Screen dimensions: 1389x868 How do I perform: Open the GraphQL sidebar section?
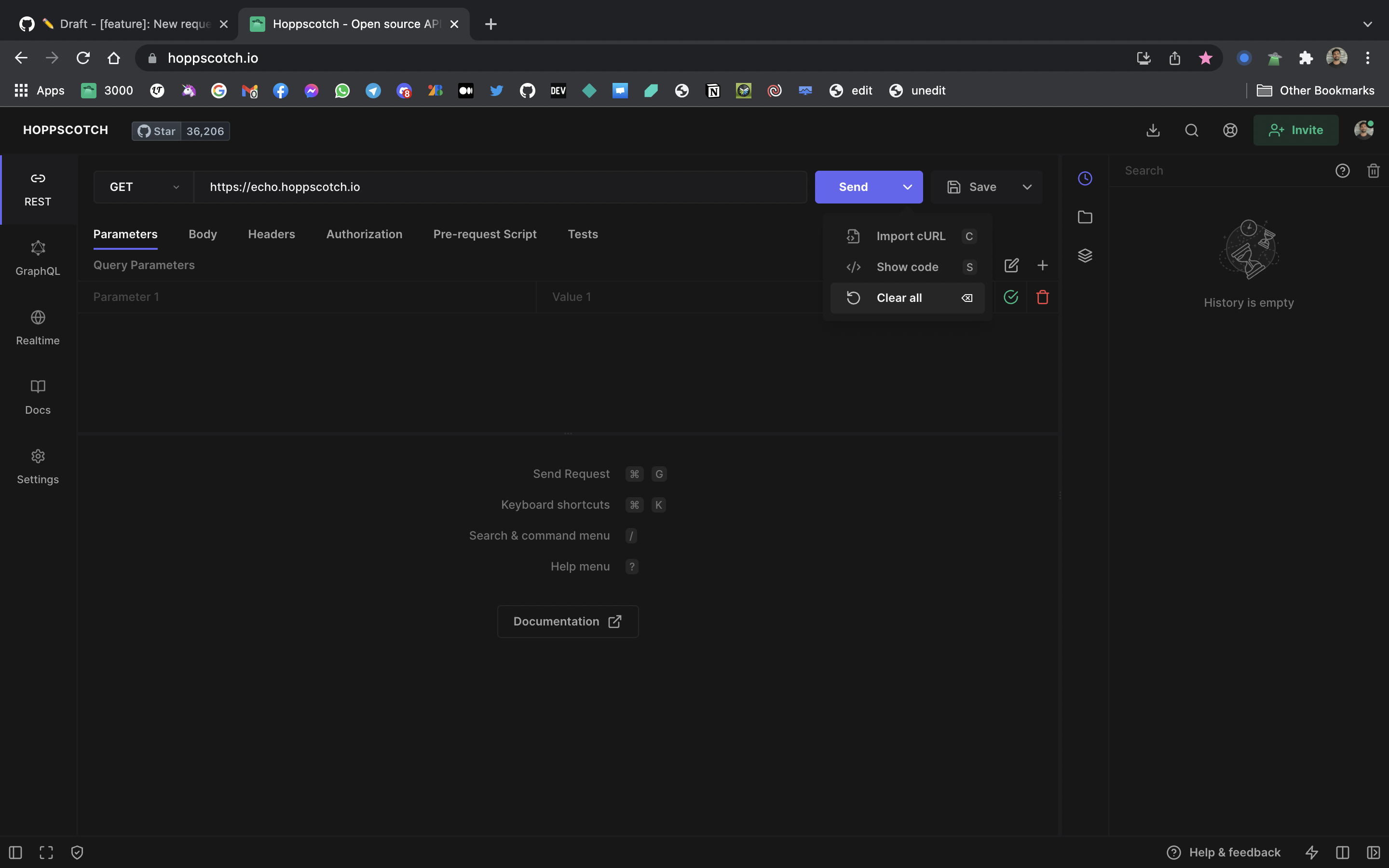[38, 258]
